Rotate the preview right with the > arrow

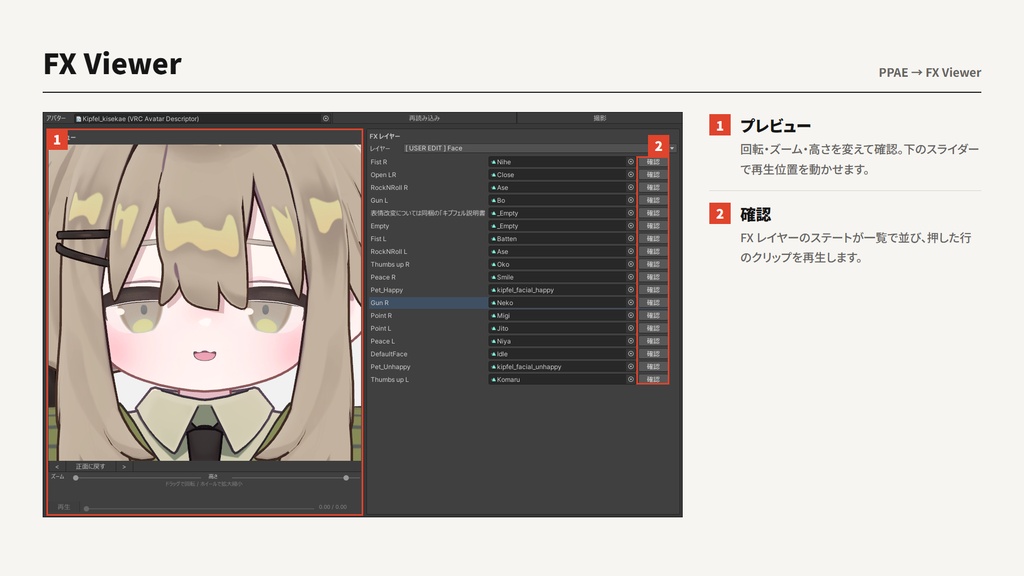pos(123,467)
